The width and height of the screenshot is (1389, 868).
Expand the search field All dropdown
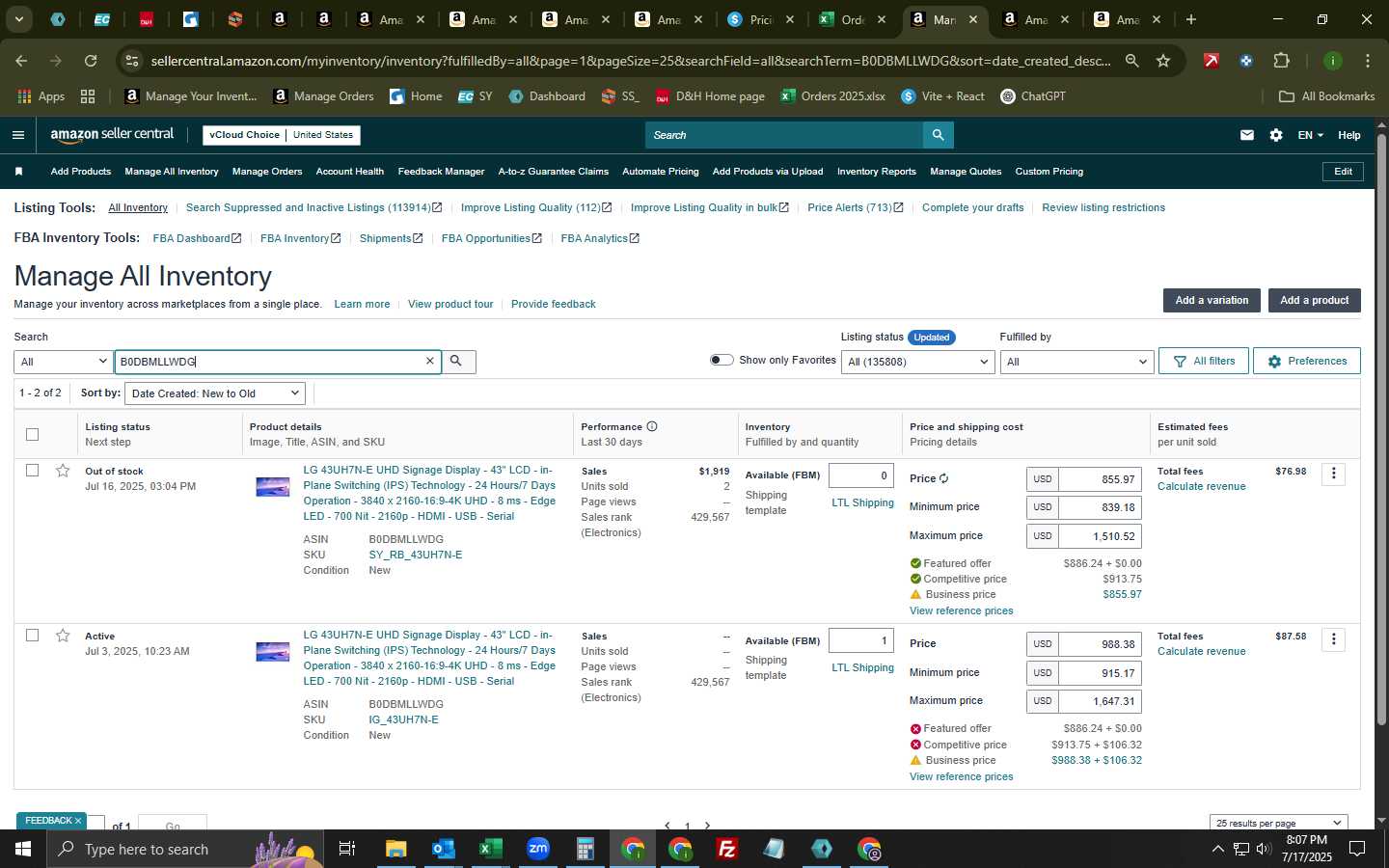[63, 362]
